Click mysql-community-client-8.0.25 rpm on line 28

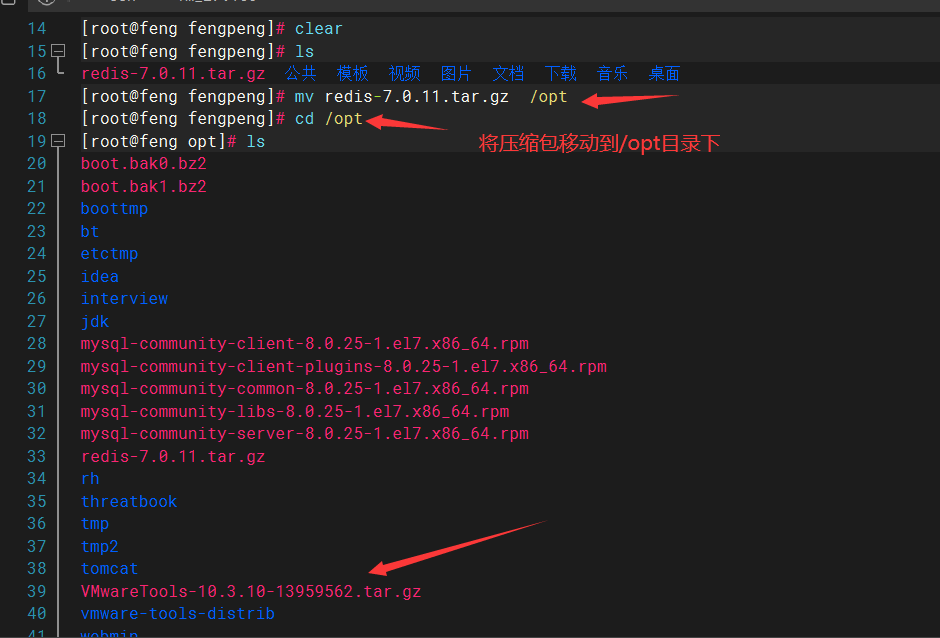pos(305,344)
